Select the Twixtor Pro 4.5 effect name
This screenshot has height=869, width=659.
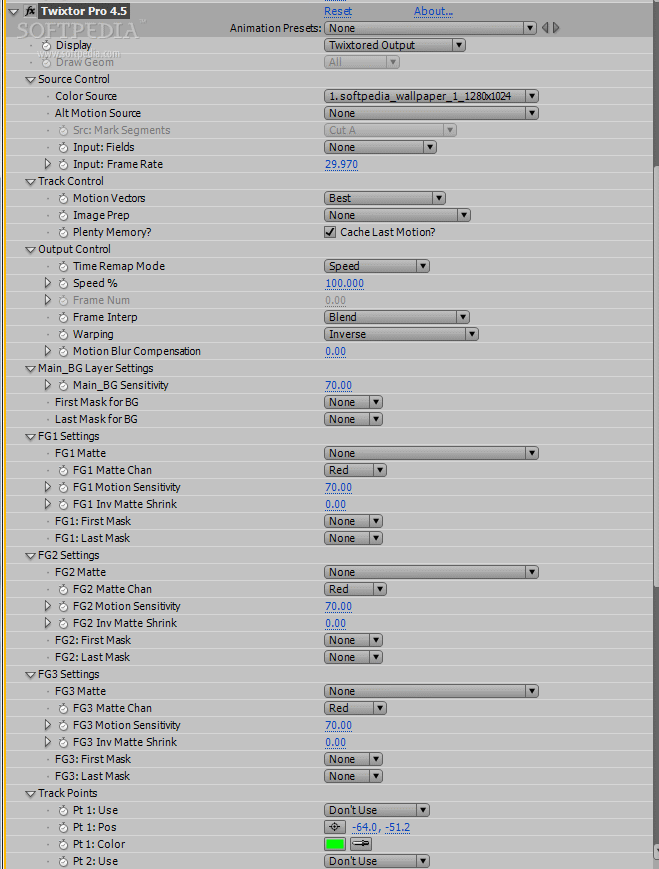84,11
